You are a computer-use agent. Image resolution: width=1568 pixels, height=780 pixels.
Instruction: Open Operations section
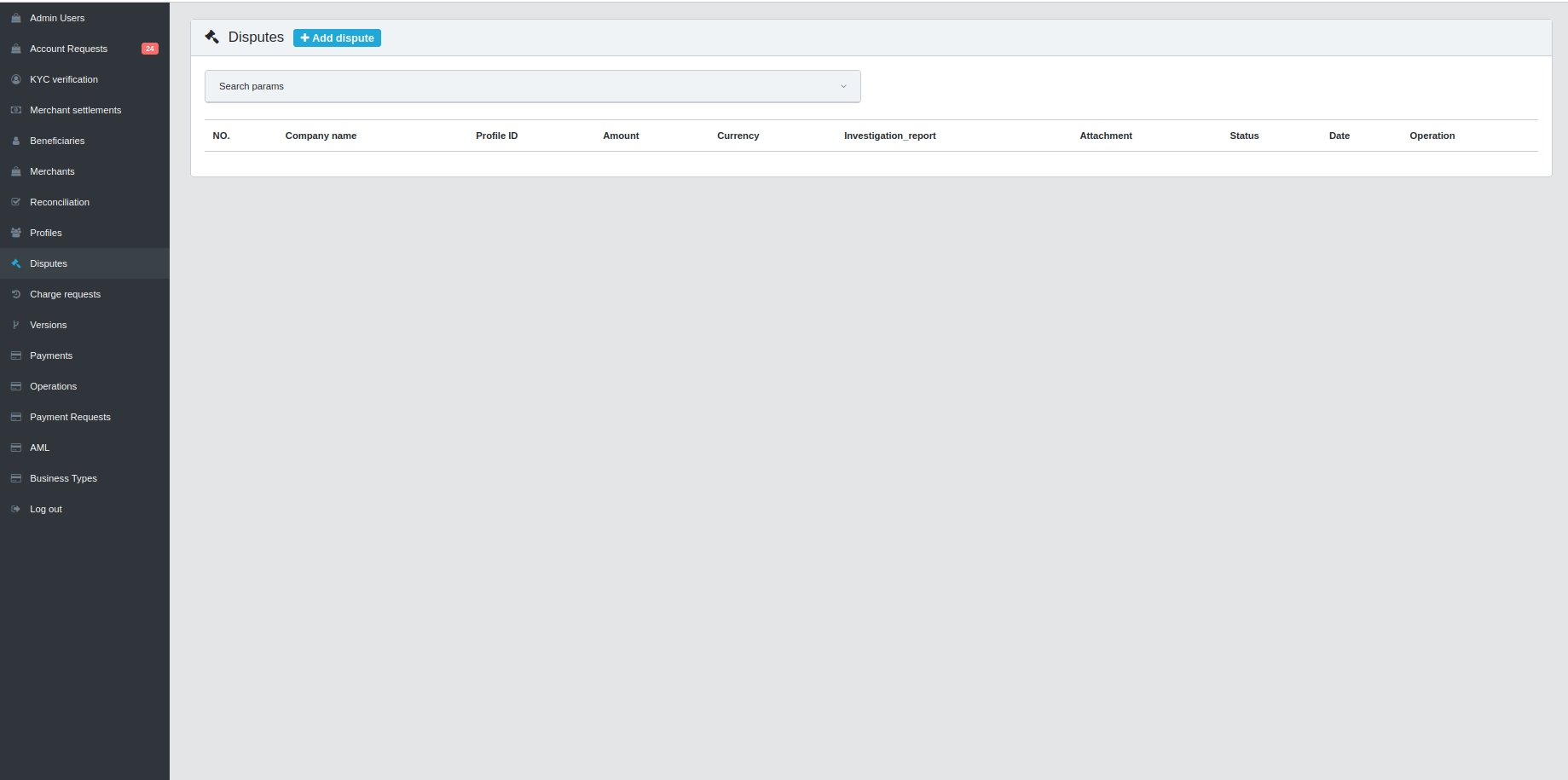[84, 386]
